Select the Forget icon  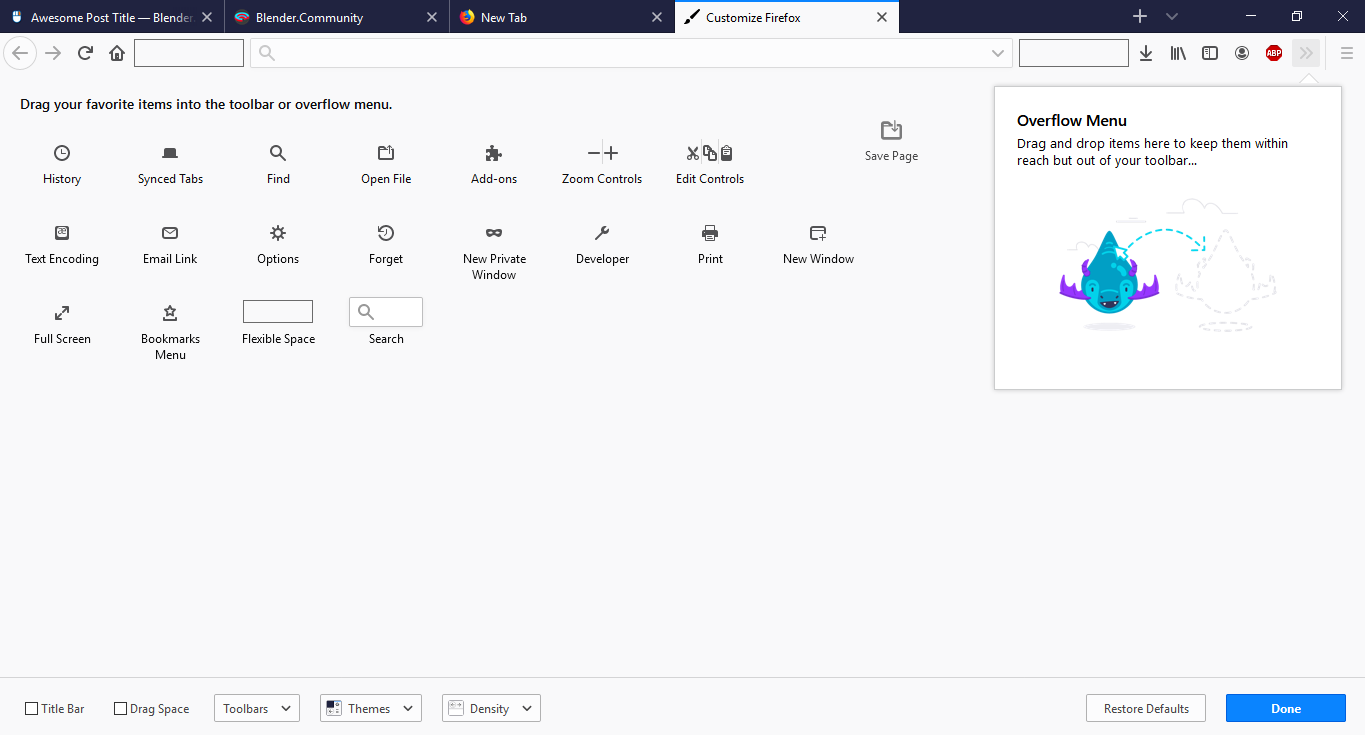(386, 233)
